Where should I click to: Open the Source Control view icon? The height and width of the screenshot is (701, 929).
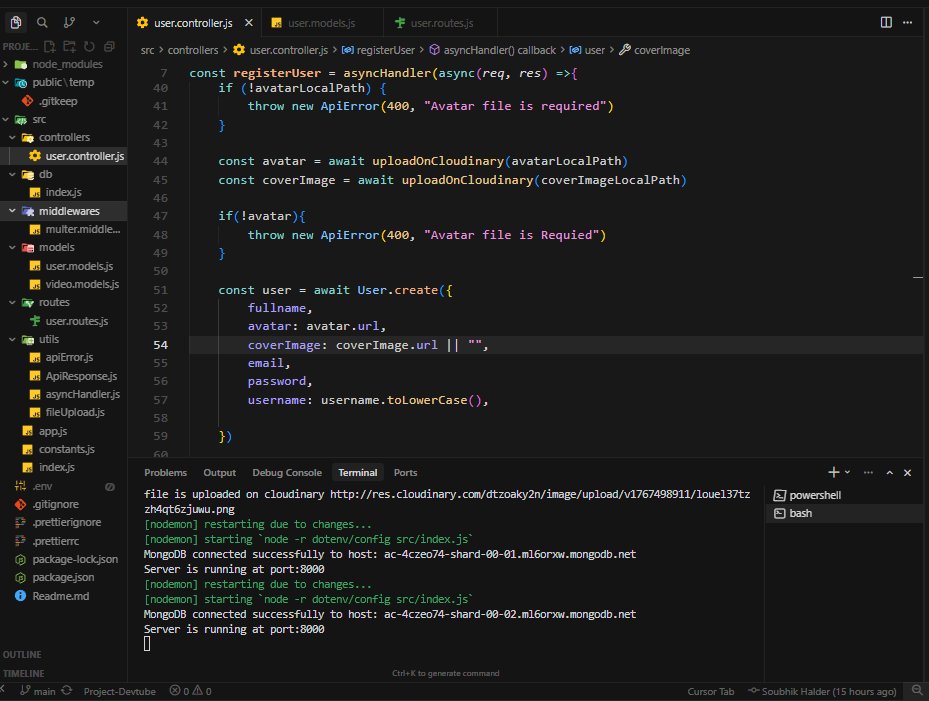[69, 23]
